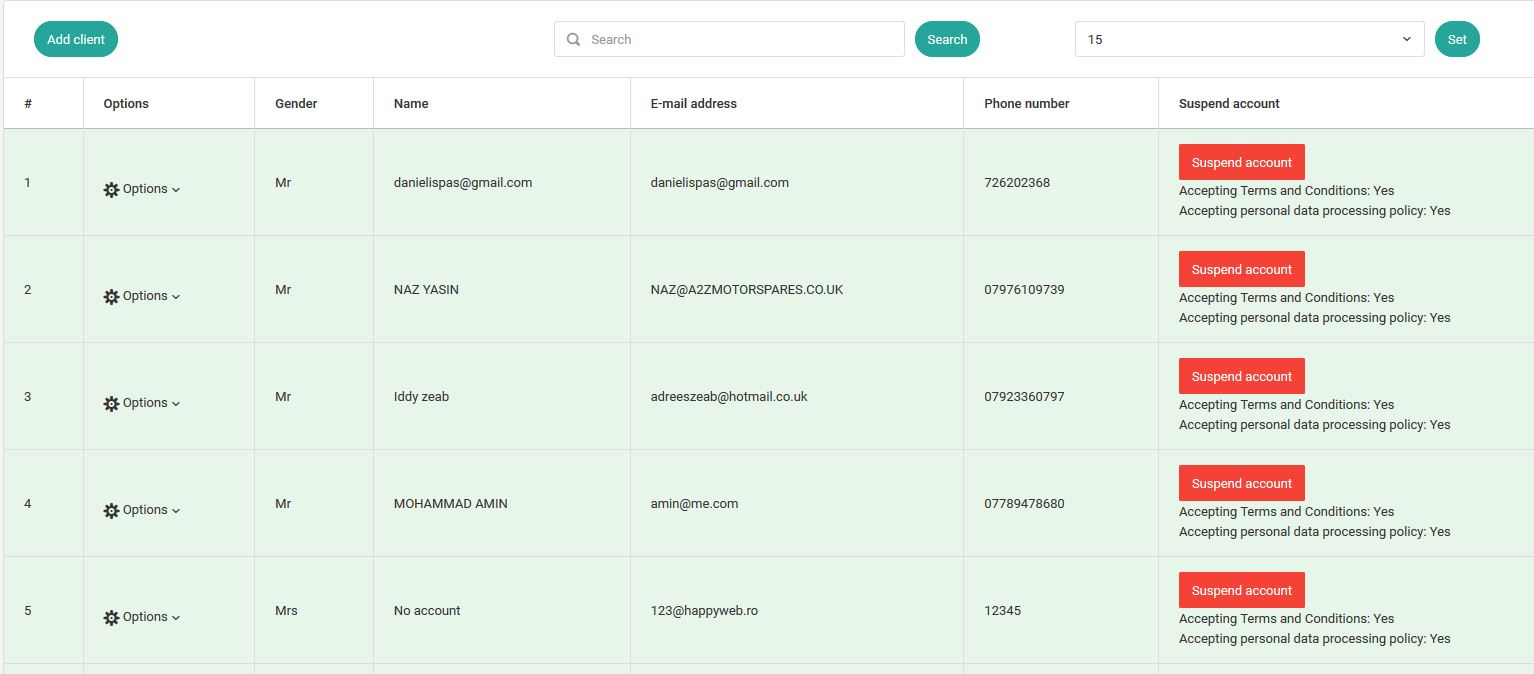Click phone number 07923360797

1024,396
